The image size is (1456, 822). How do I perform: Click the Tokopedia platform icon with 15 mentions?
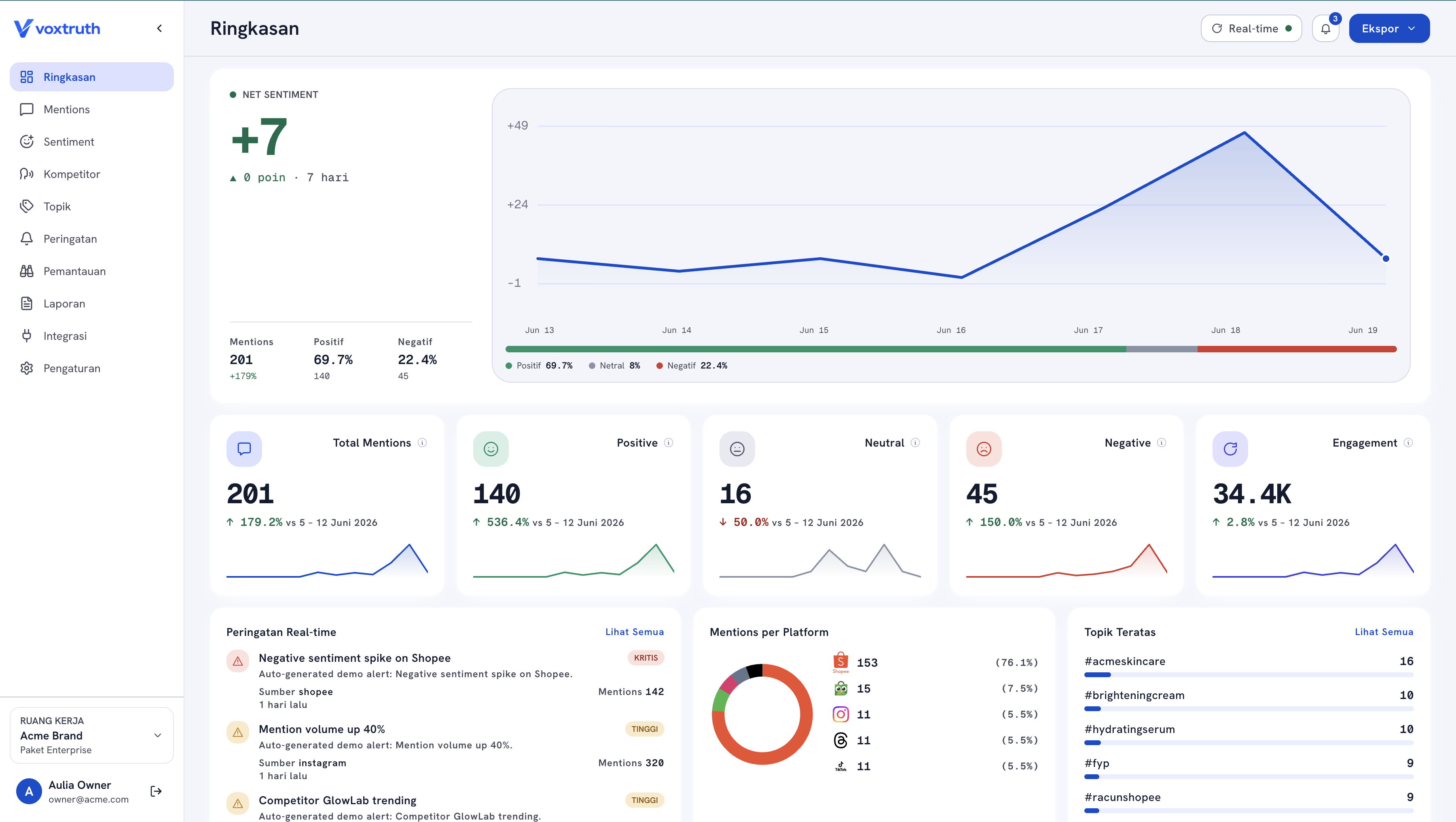[x=840, y=688]
